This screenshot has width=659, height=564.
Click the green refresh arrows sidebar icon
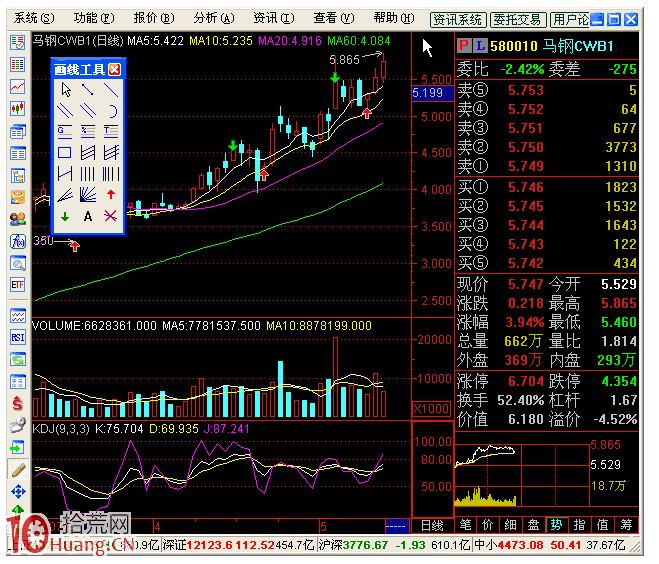tap(18, 360)
